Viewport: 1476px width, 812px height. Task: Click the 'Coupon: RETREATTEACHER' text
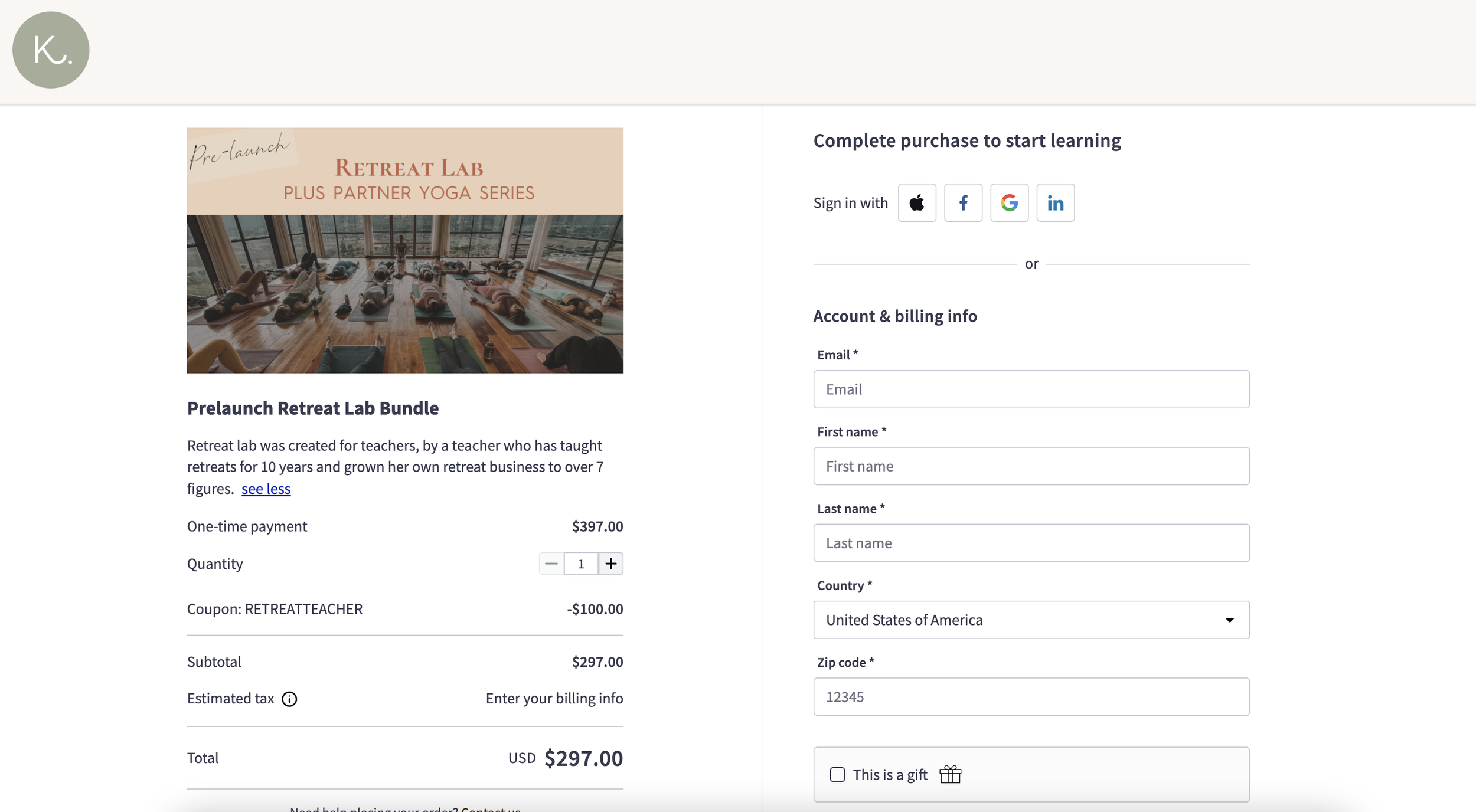275,609
